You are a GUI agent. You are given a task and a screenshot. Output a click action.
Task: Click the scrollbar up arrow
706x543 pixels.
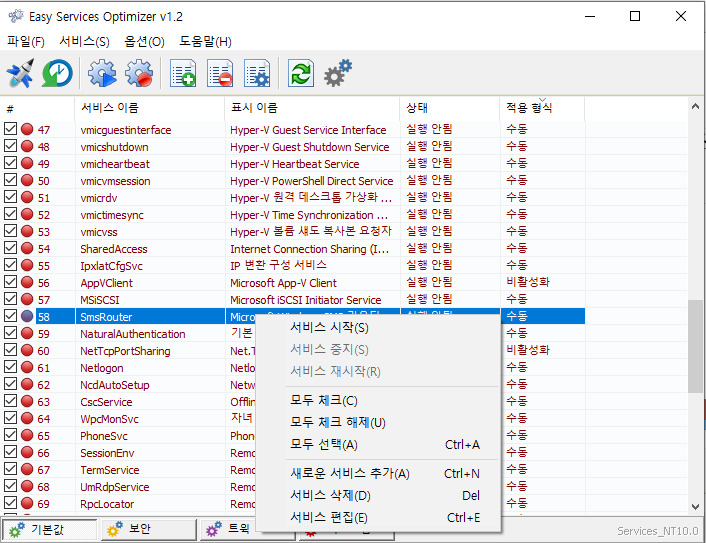point(695,107)
